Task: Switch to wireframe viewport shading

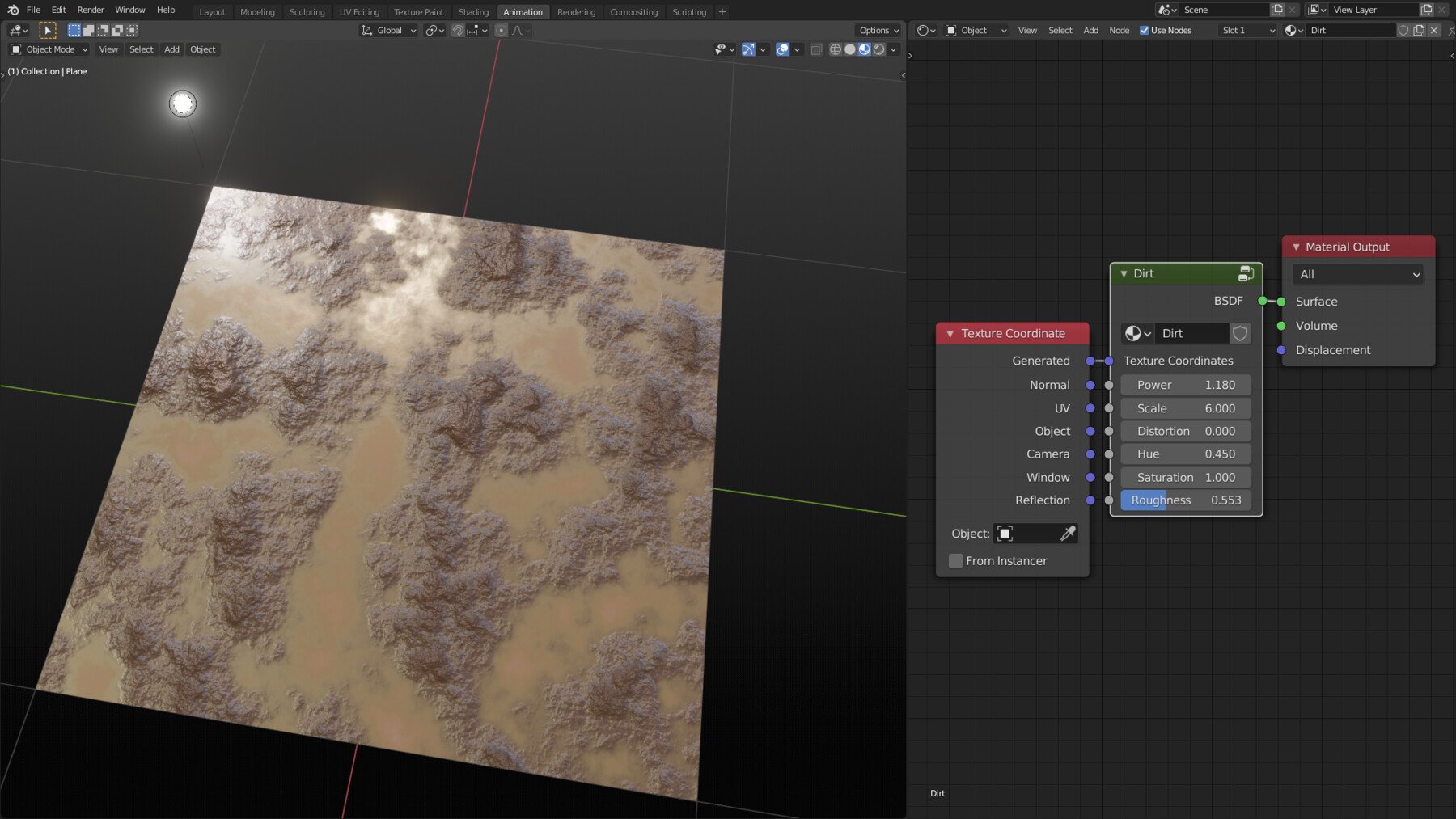Action: (x=836, y=49)
